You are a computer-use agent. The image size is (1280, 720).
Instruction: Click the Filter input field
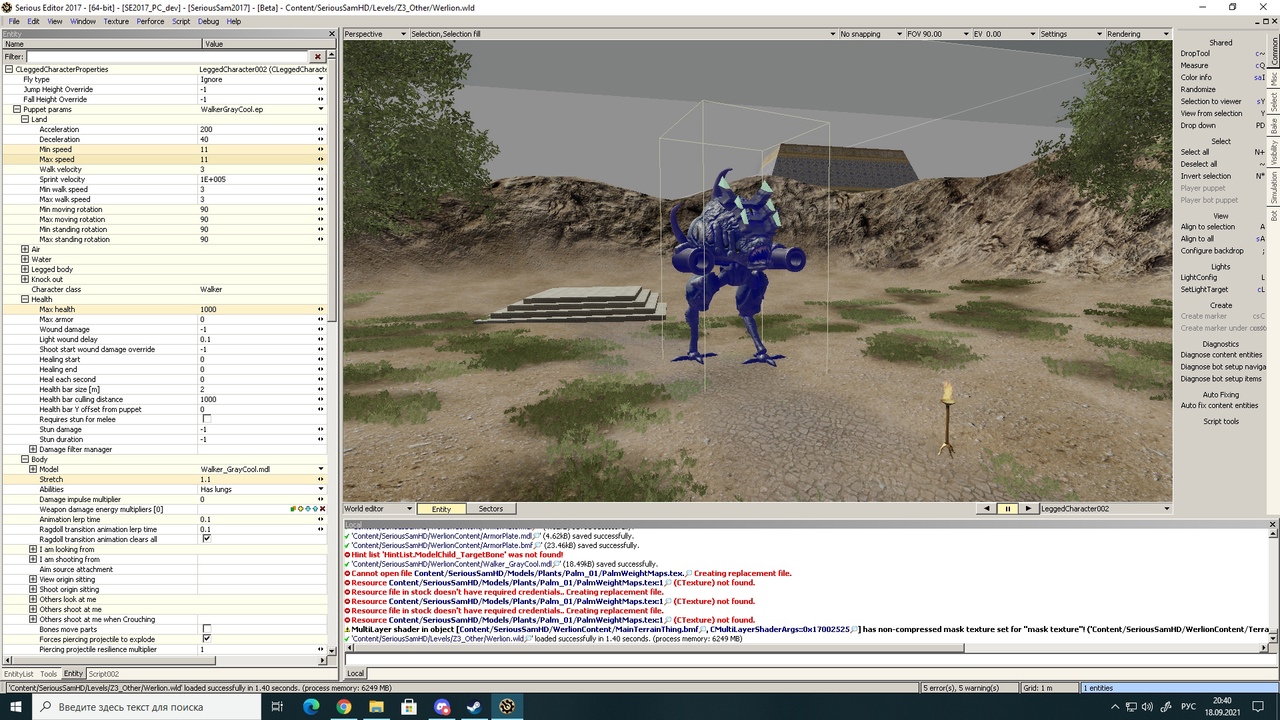tap(168, 57)
